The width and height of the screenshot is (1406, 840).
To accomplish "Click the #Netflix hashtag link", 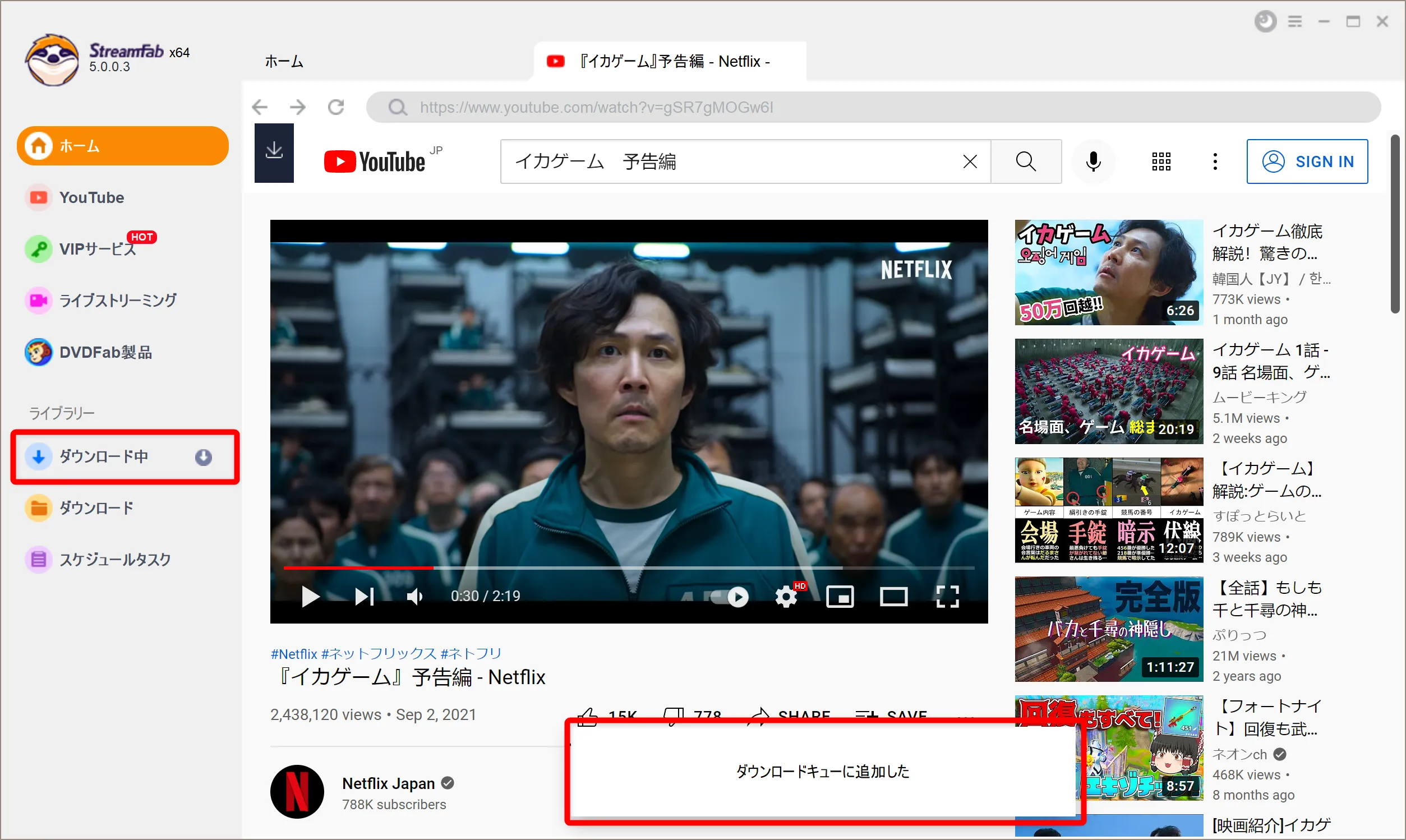I will 294,654.
